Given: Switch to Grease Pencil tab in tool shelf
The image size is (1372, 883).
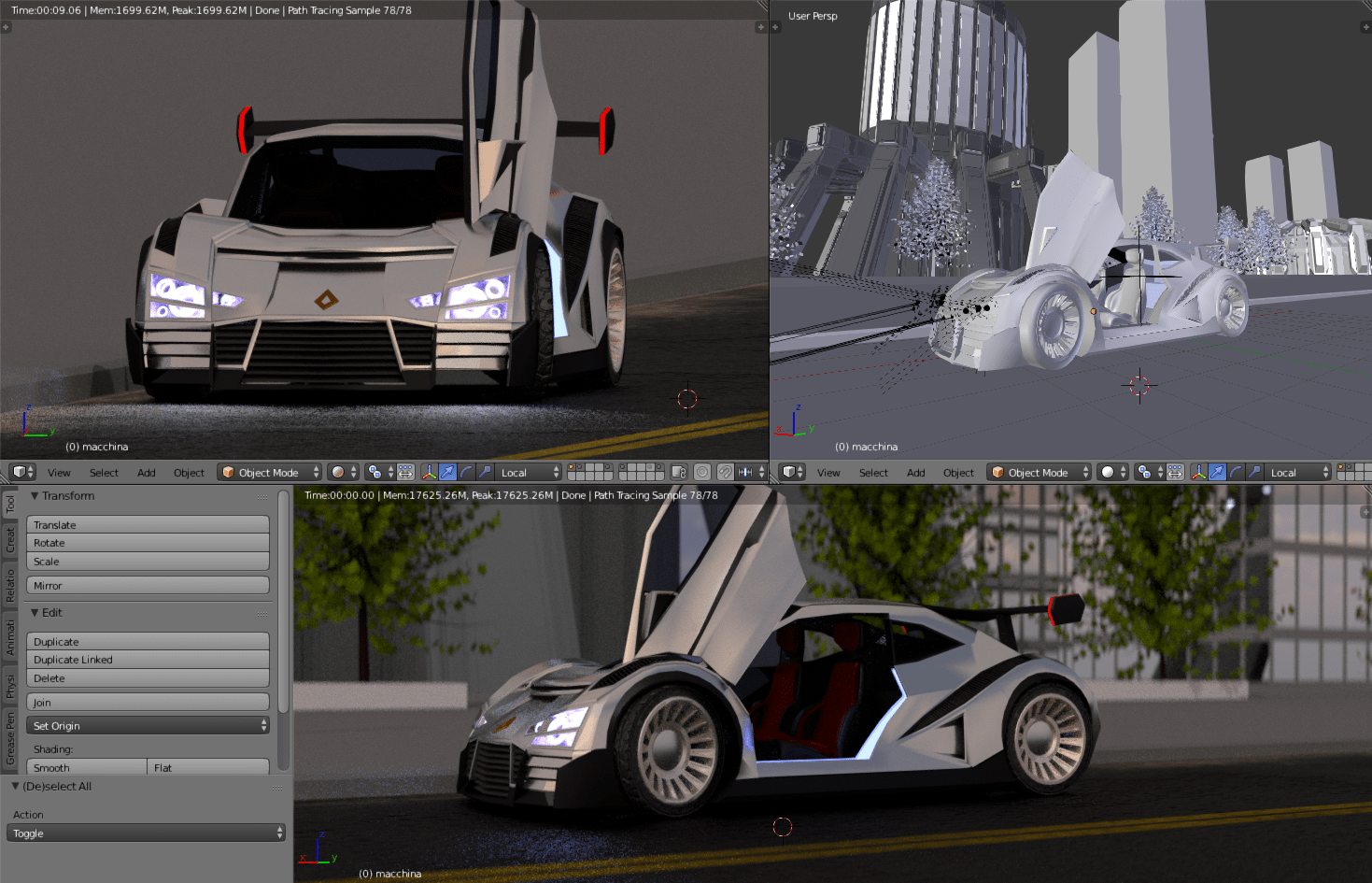Looking at the screenshot, I should coord(10,738).
